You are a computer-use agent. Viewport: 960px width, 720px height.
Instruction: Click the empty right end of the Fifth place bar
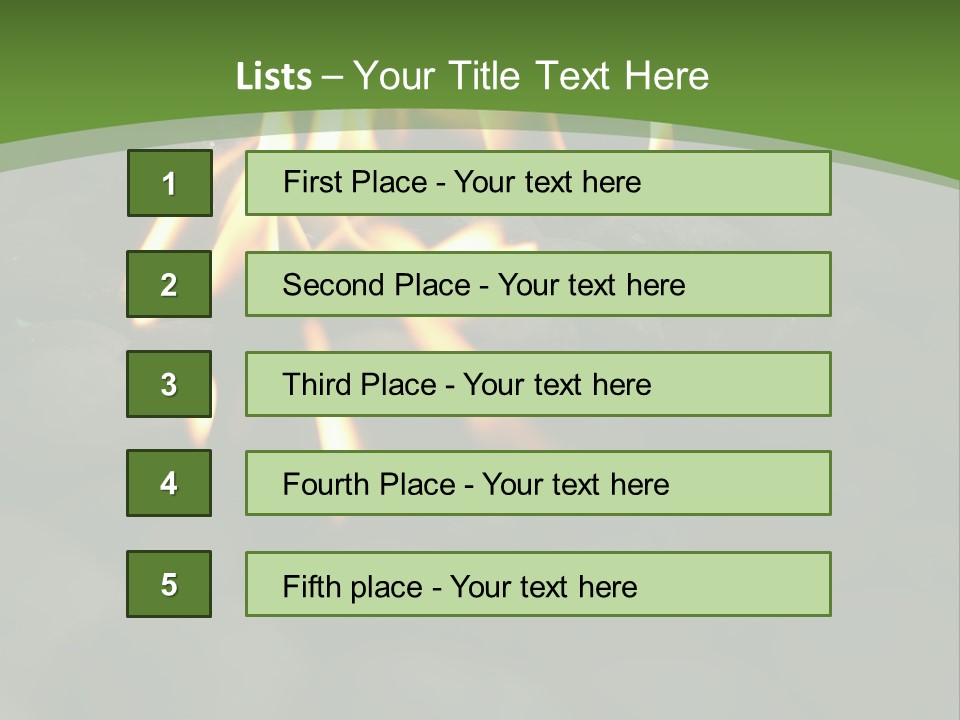[760, 584]
